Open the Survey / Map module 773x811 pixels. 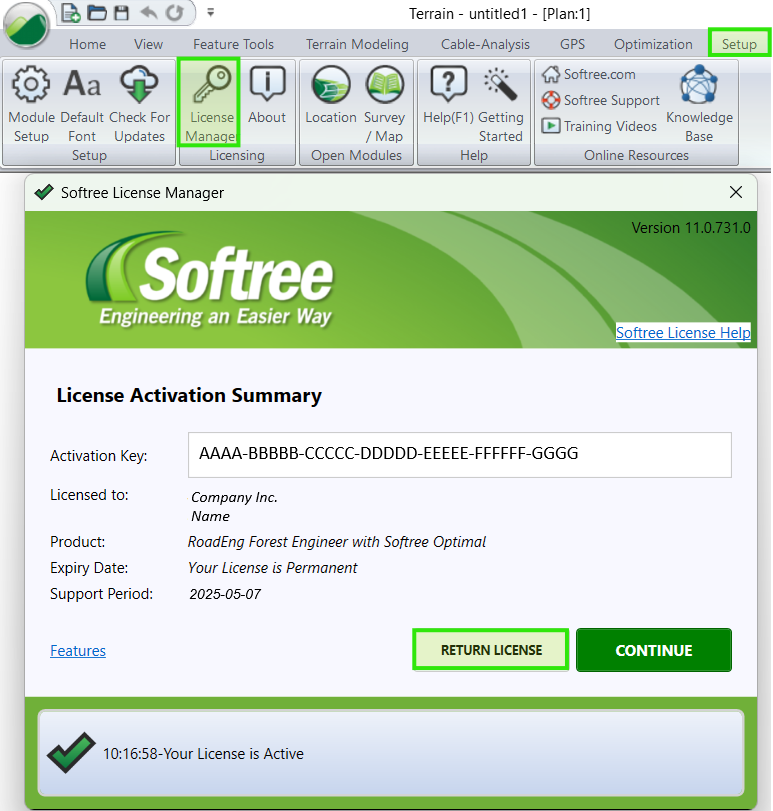coord(384,103)
